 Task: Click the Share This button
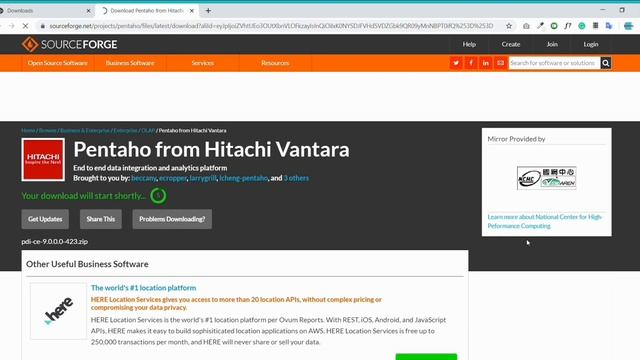[100, 219]
